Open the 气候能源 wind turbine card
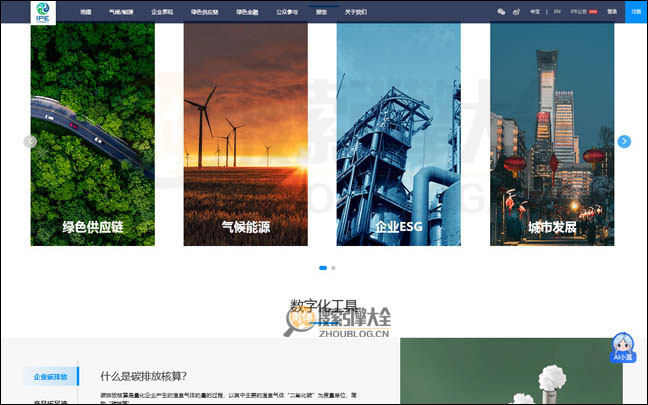Screen dimensions: 648x405 coord(245,134)
